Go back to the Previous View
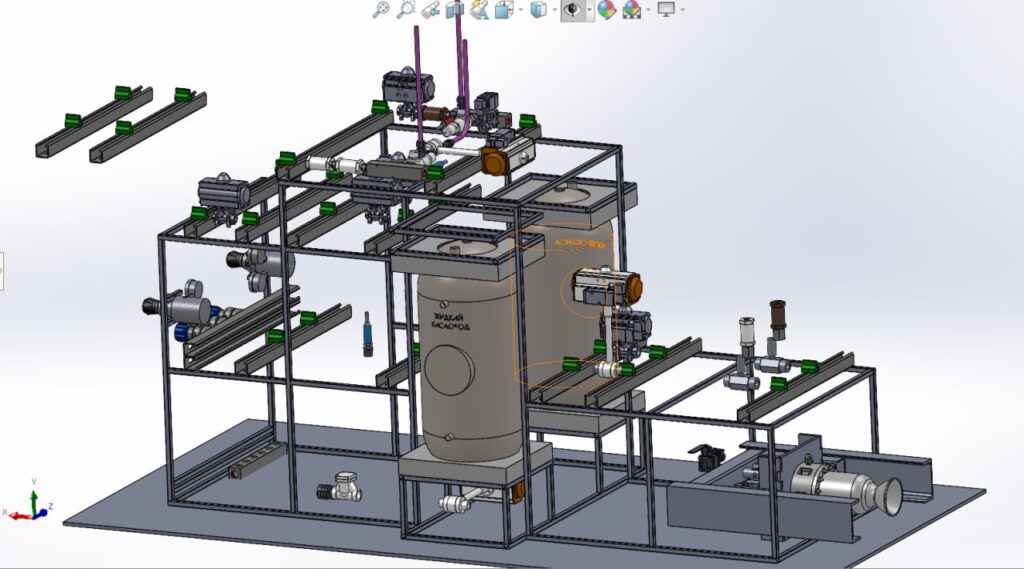 (431, 10)
